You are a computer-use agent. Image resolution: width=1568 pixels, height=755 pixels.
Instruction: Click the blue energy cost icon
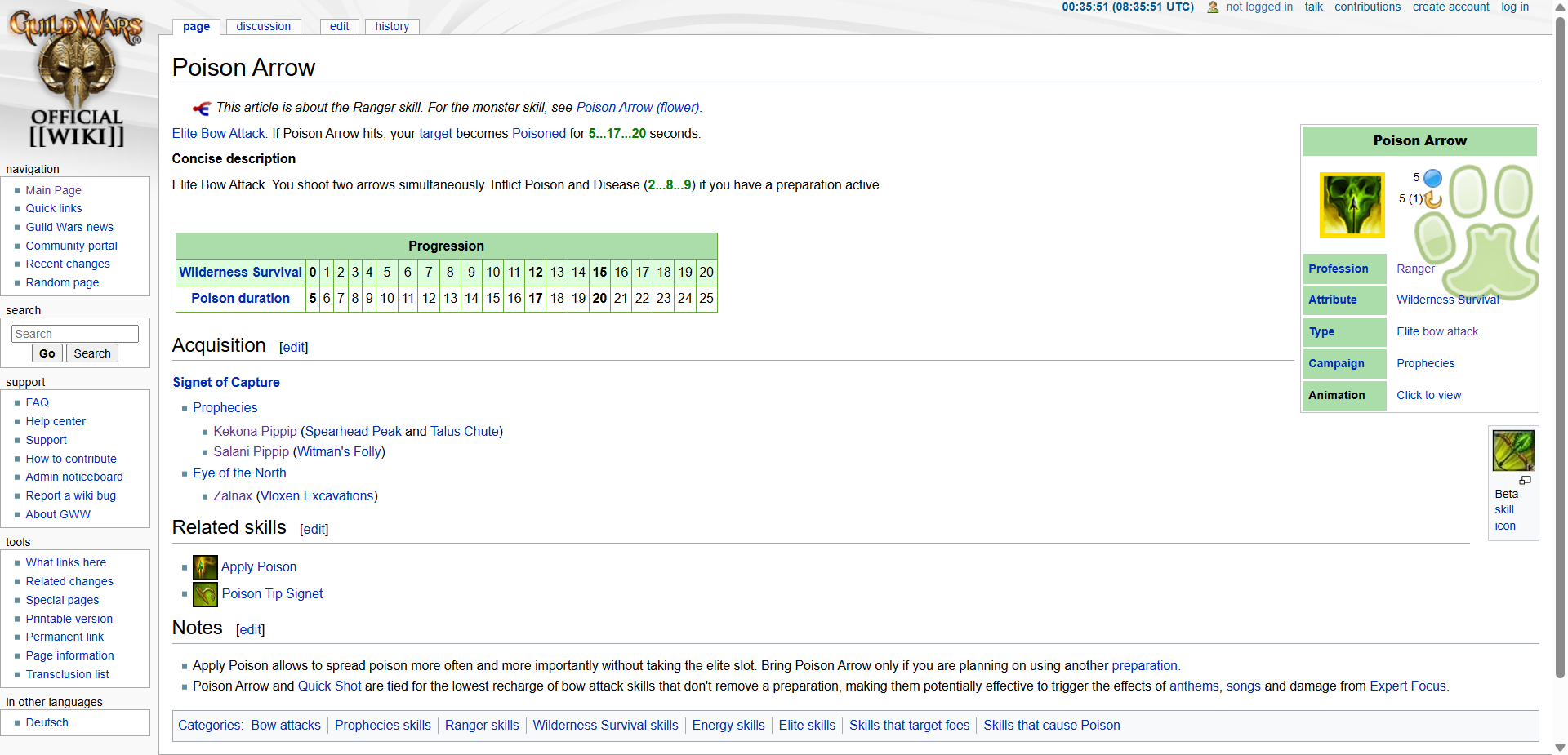pyautogui.click(x=1432, y=178)
